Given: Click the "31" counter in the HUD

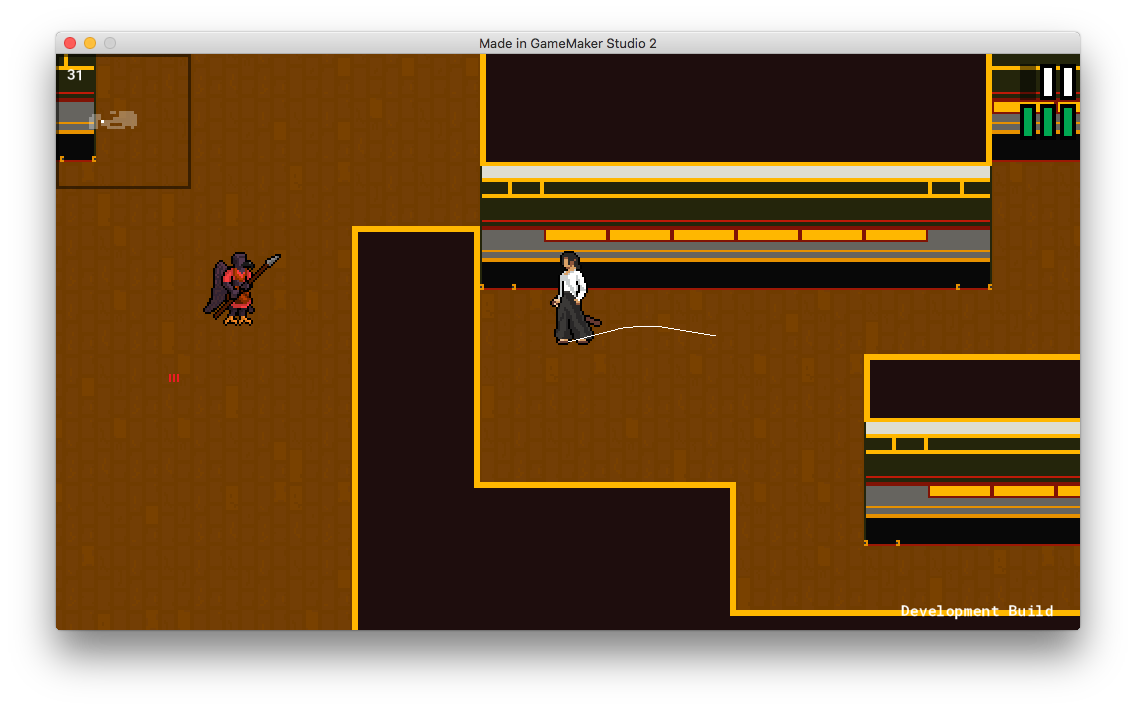Looking at the screenshot, I should [x=75, y=75].
